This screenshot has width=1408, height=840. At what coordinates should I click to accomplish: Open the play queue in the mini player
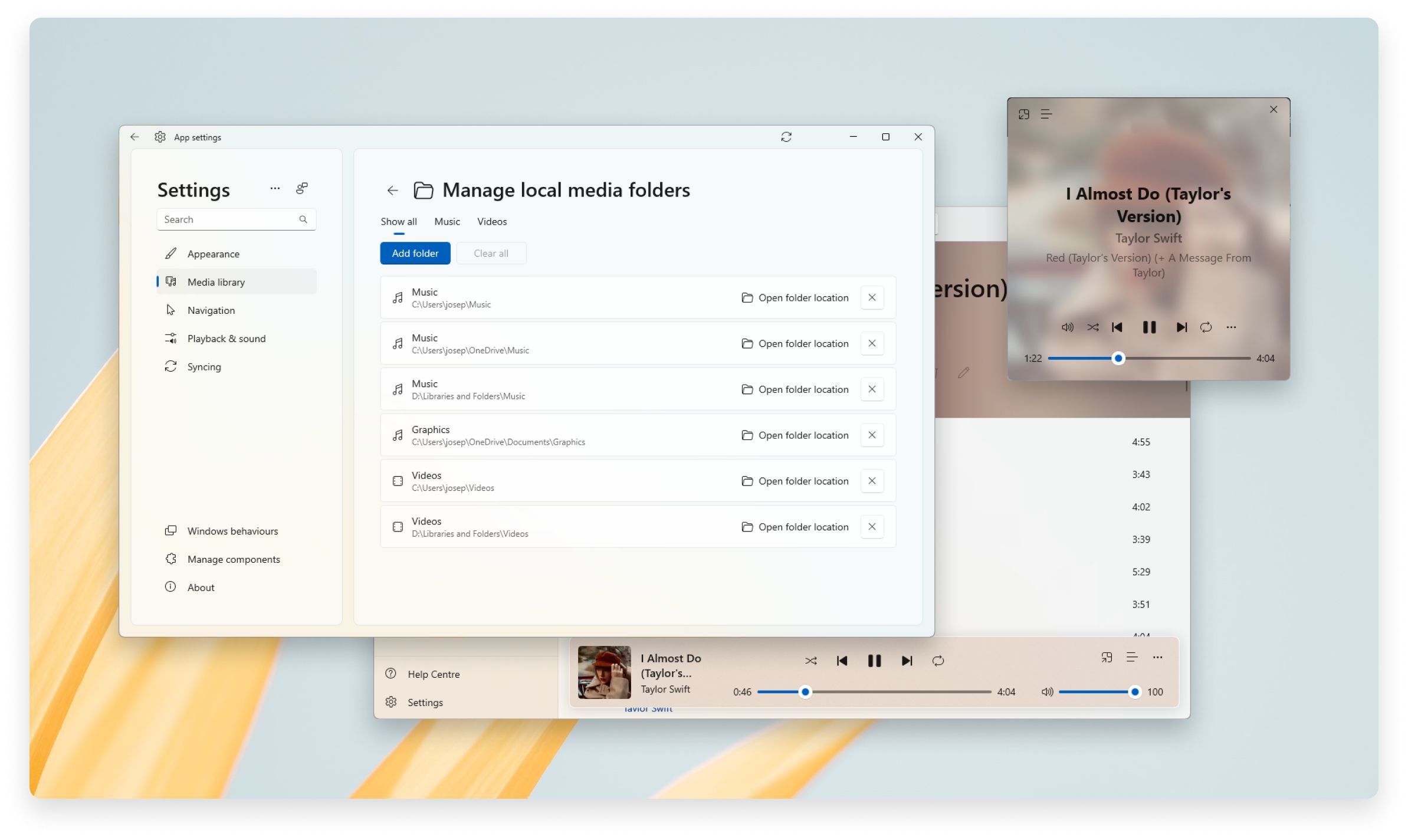tap(1046, 114)
